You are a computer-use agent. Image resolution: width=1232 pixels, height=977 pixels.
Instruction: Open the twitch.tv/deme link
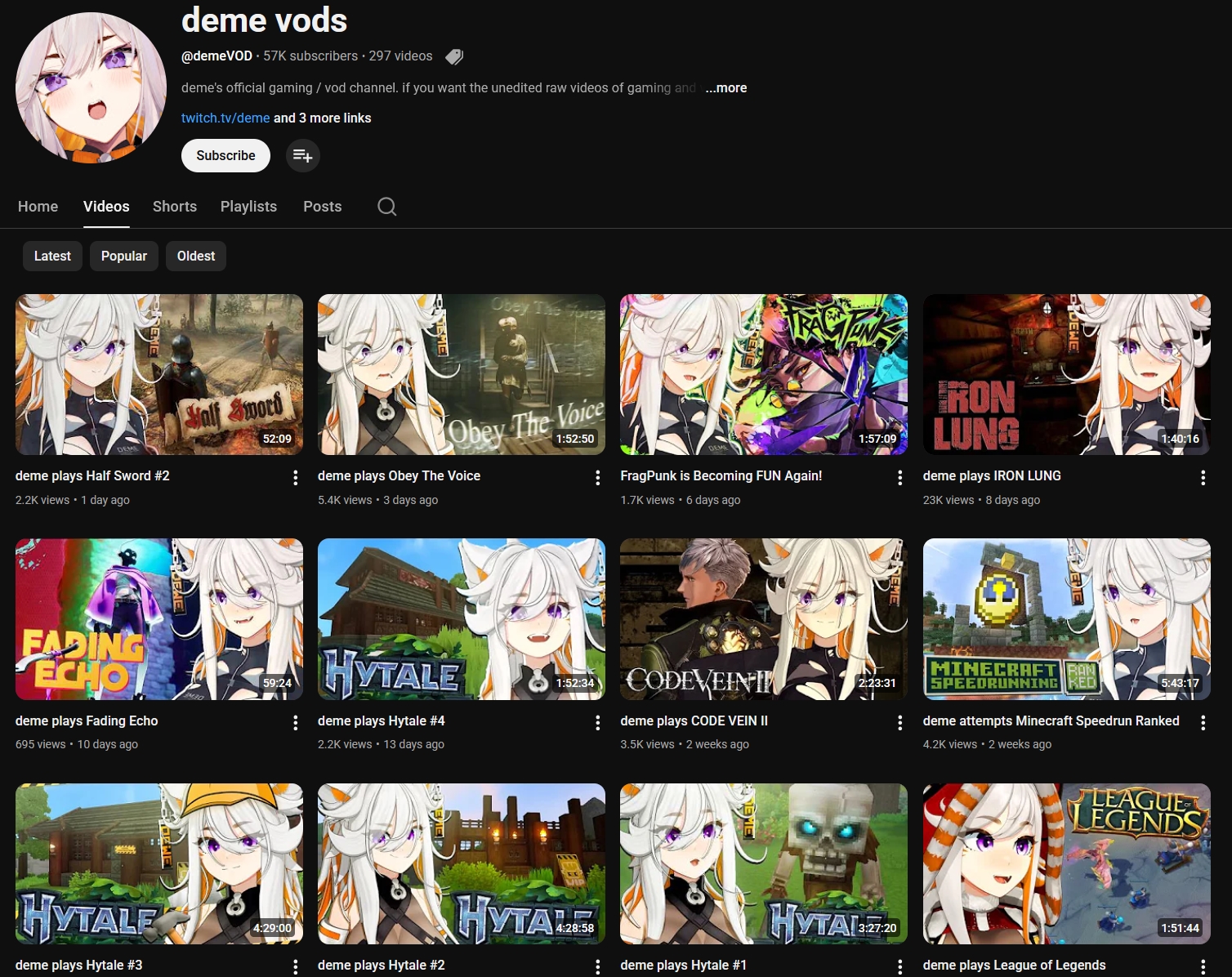pos(225,118)
